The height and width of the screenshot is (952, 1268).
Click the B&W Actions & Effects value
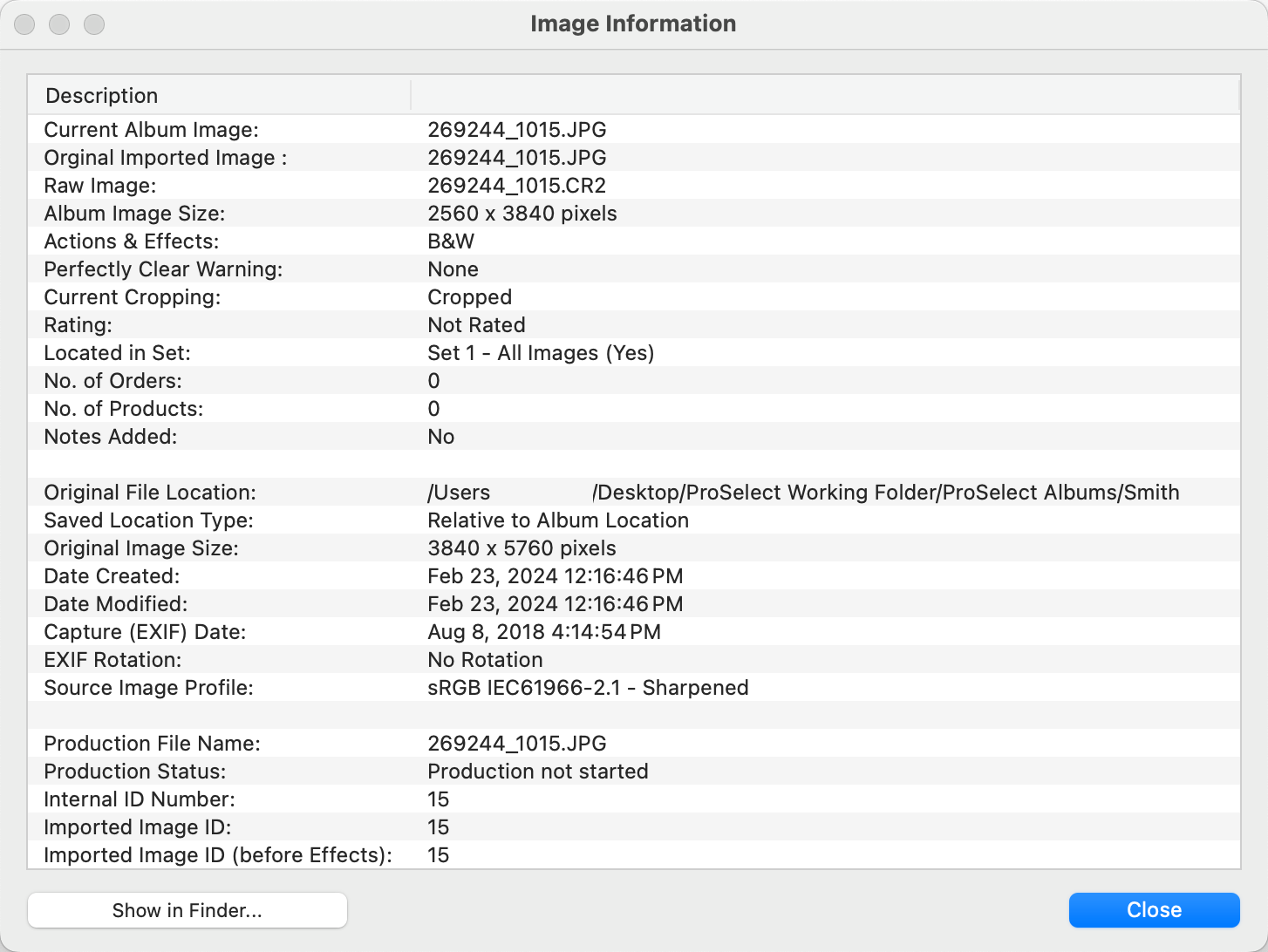[451, 241]
